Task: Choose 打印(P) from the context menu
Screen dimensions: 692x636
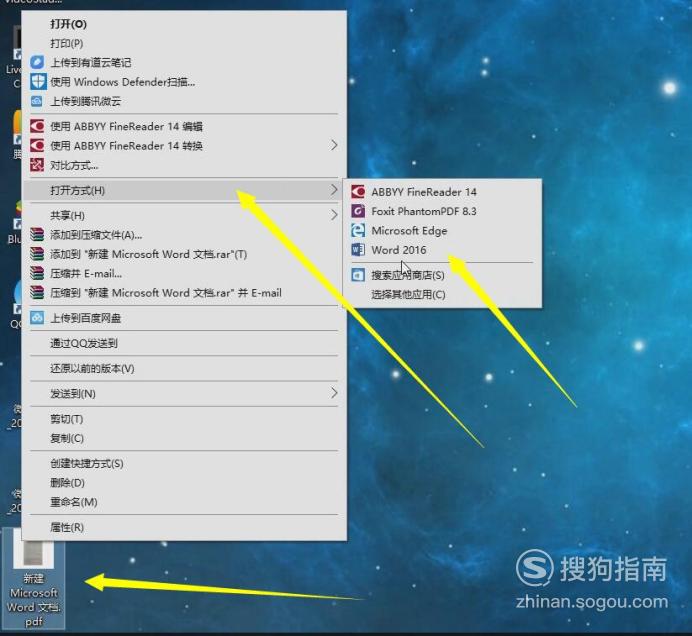Action: 184,43
